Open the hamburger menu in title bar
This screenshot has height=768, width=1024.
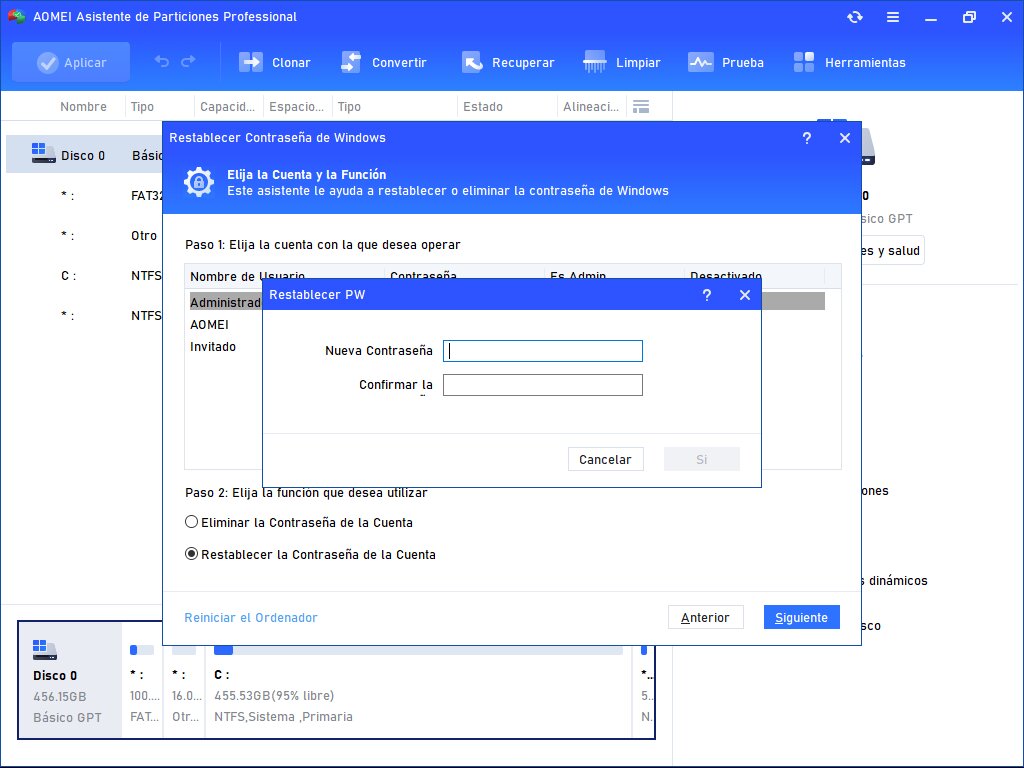point(893,17)
